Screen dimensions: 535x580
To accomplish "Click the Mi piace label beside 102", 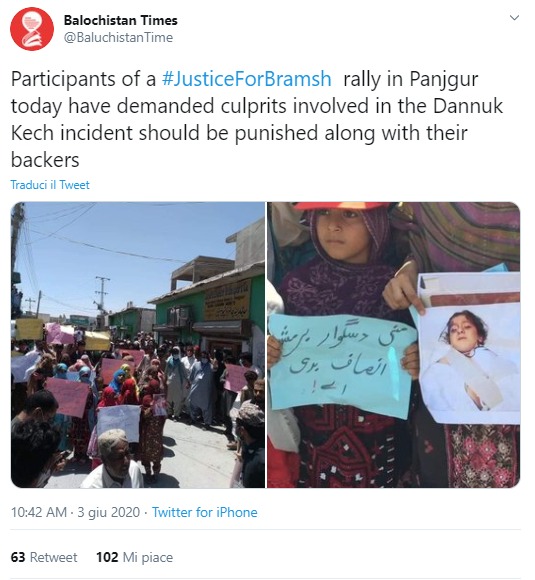I will click(148, 557).
